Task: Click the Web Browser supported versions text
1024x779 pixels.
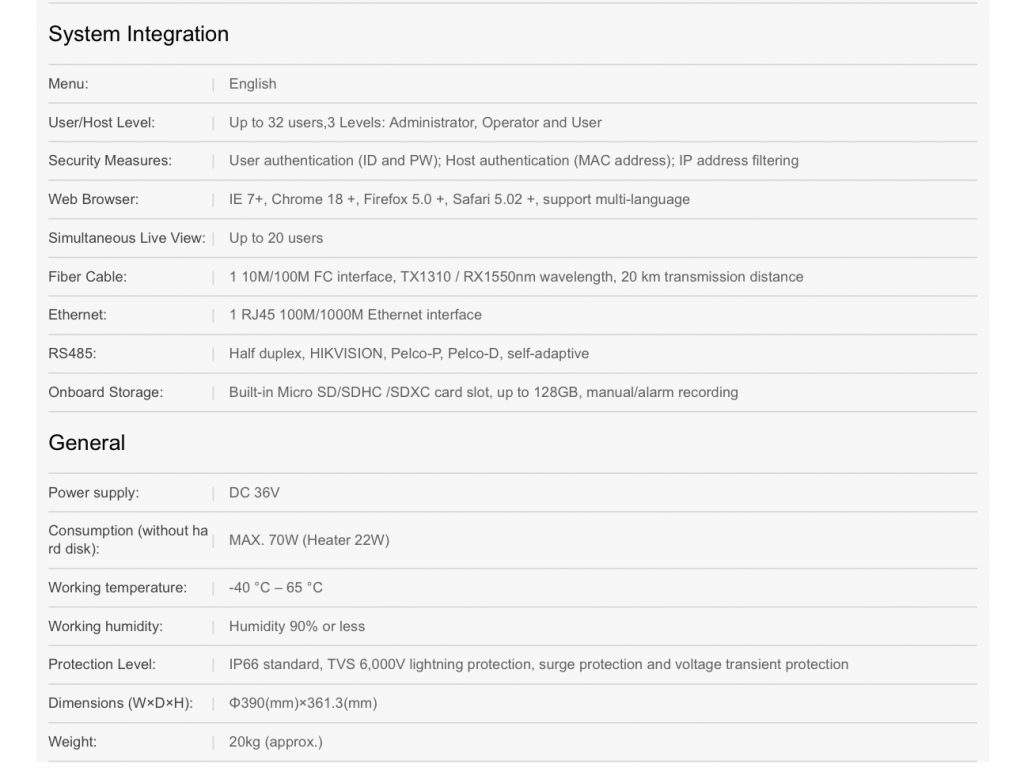Action: 459,199
